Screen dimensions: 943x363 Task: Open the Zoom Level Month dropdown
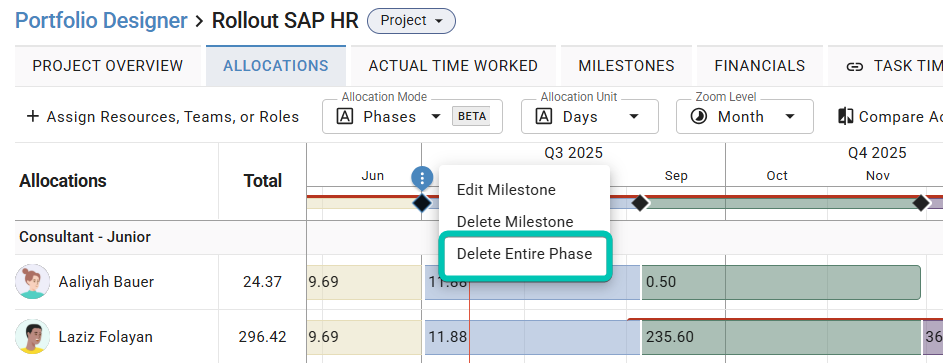(745, 117)
